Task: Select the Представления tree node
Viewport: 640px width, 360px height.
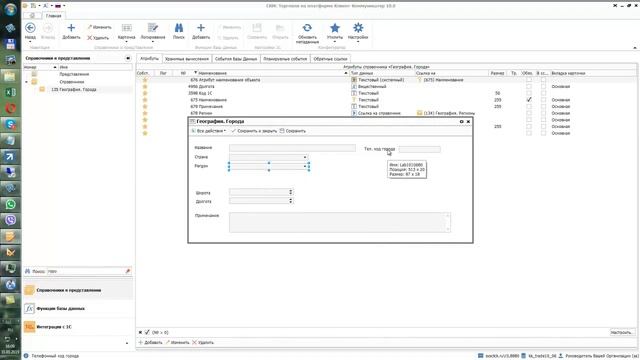Action: click(74, 74)
